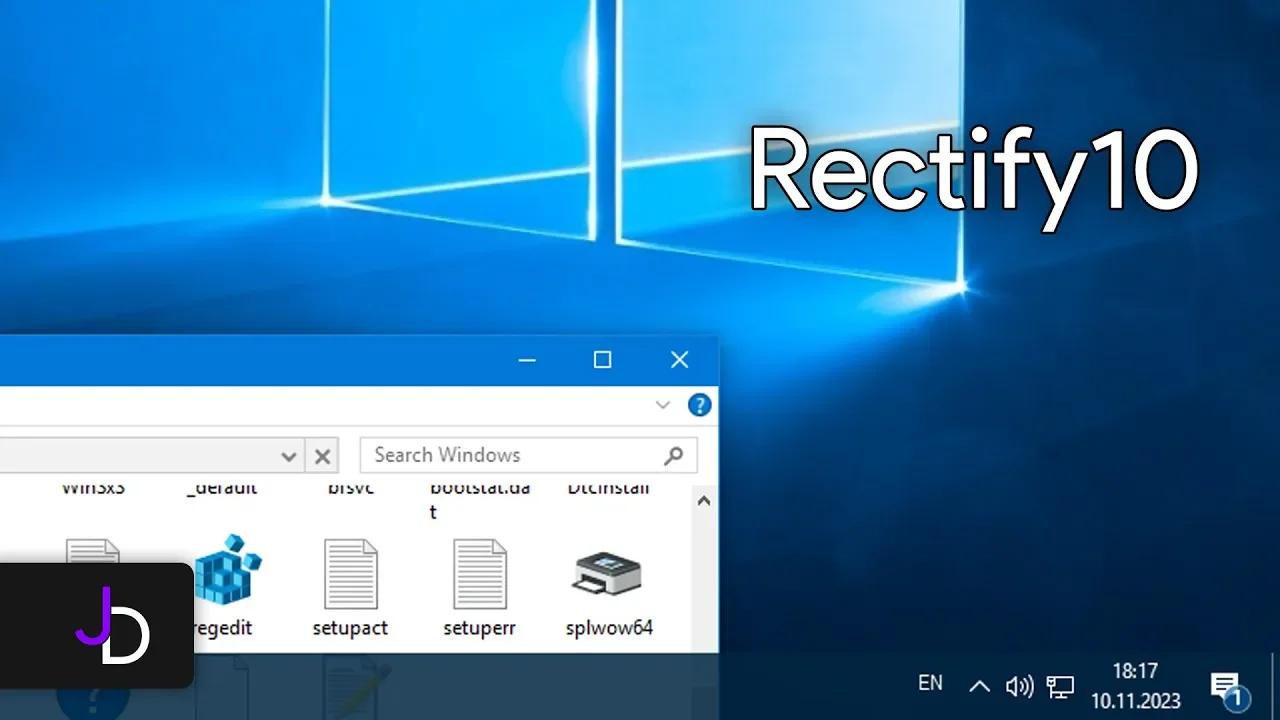This screenshot has width=1280, height=720.
Task: Click the search magnifier icon
Action: [x=674, y=456]
